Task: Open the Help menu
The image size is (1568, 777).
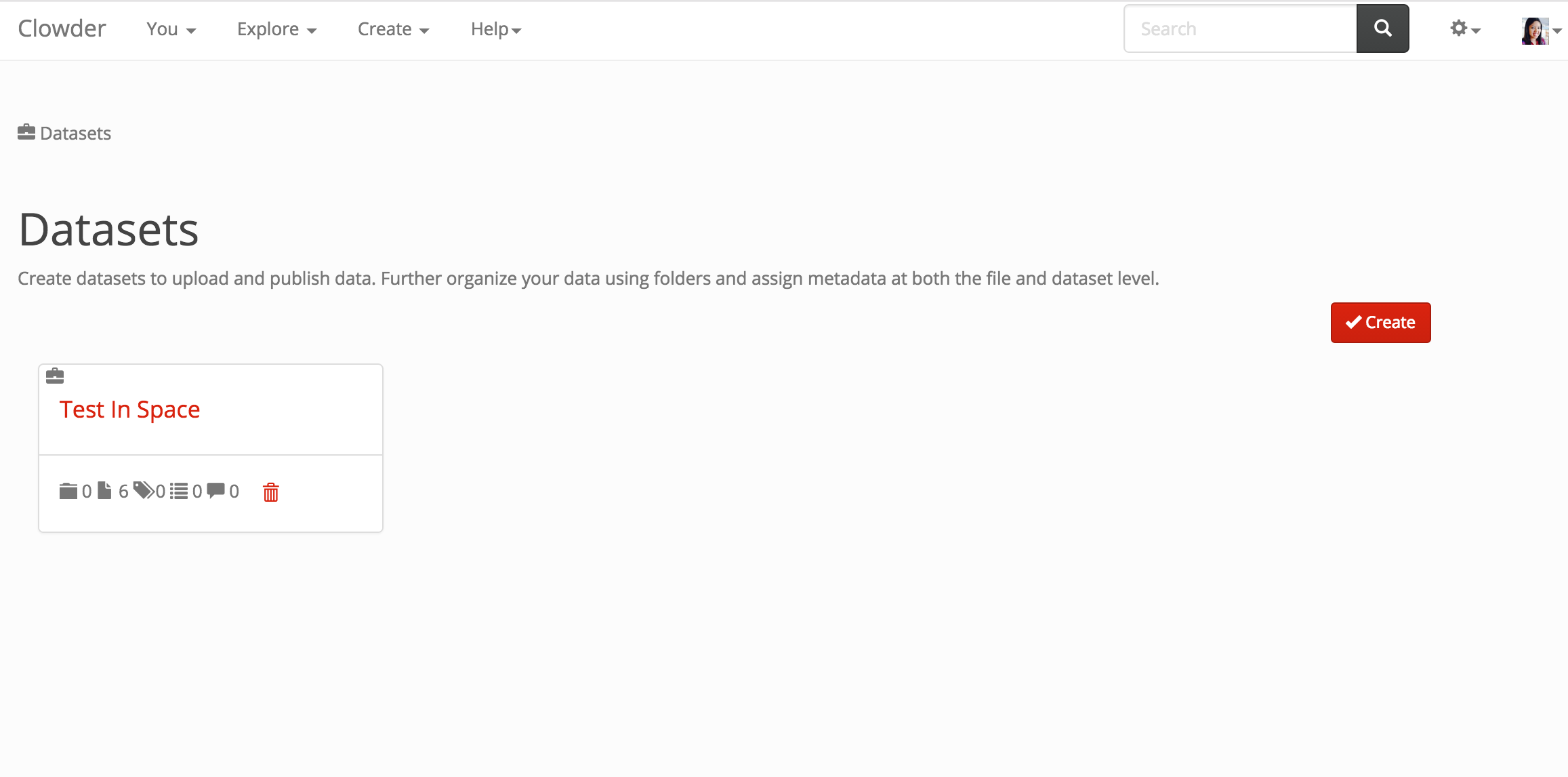Action: pos(495,29)
